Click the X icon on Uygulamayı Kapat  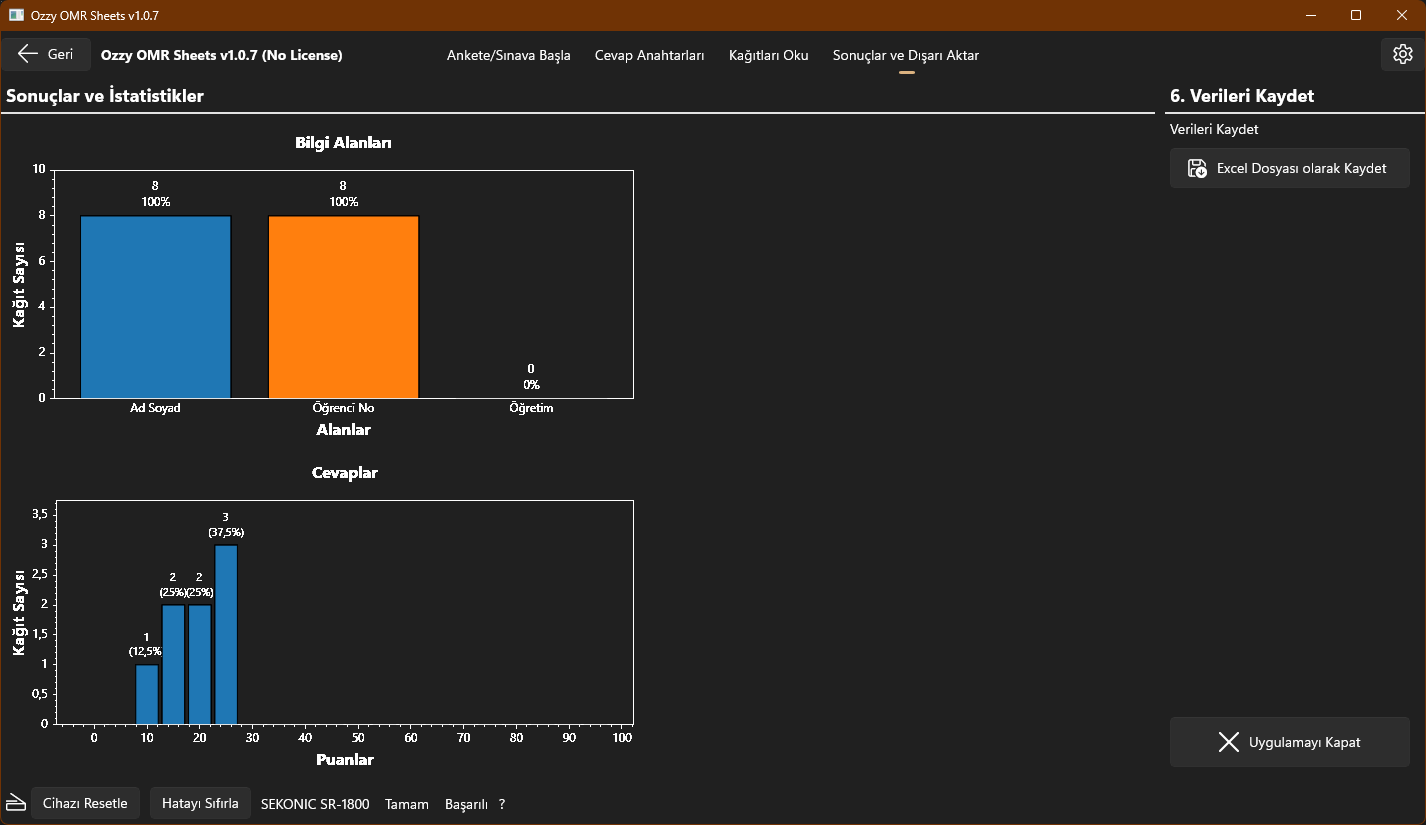[1228, 742]
